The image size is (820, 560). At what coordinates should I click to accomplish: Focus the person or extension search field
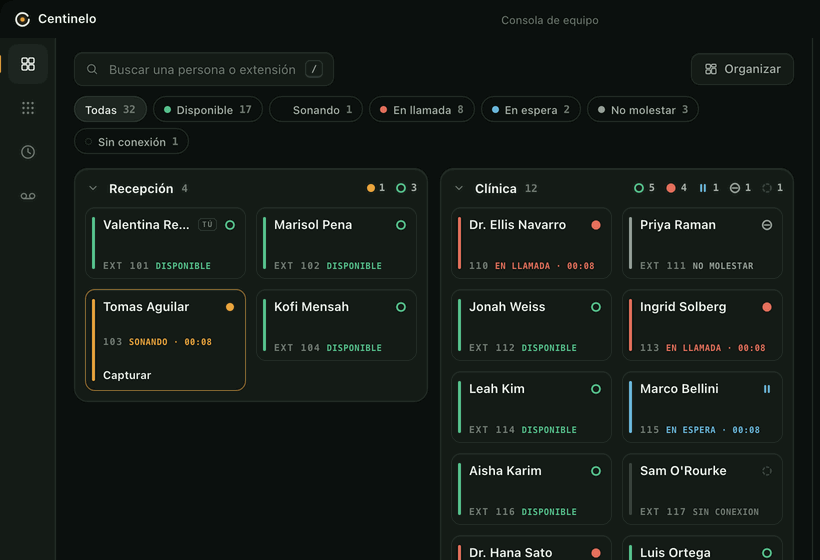[204, 69]
